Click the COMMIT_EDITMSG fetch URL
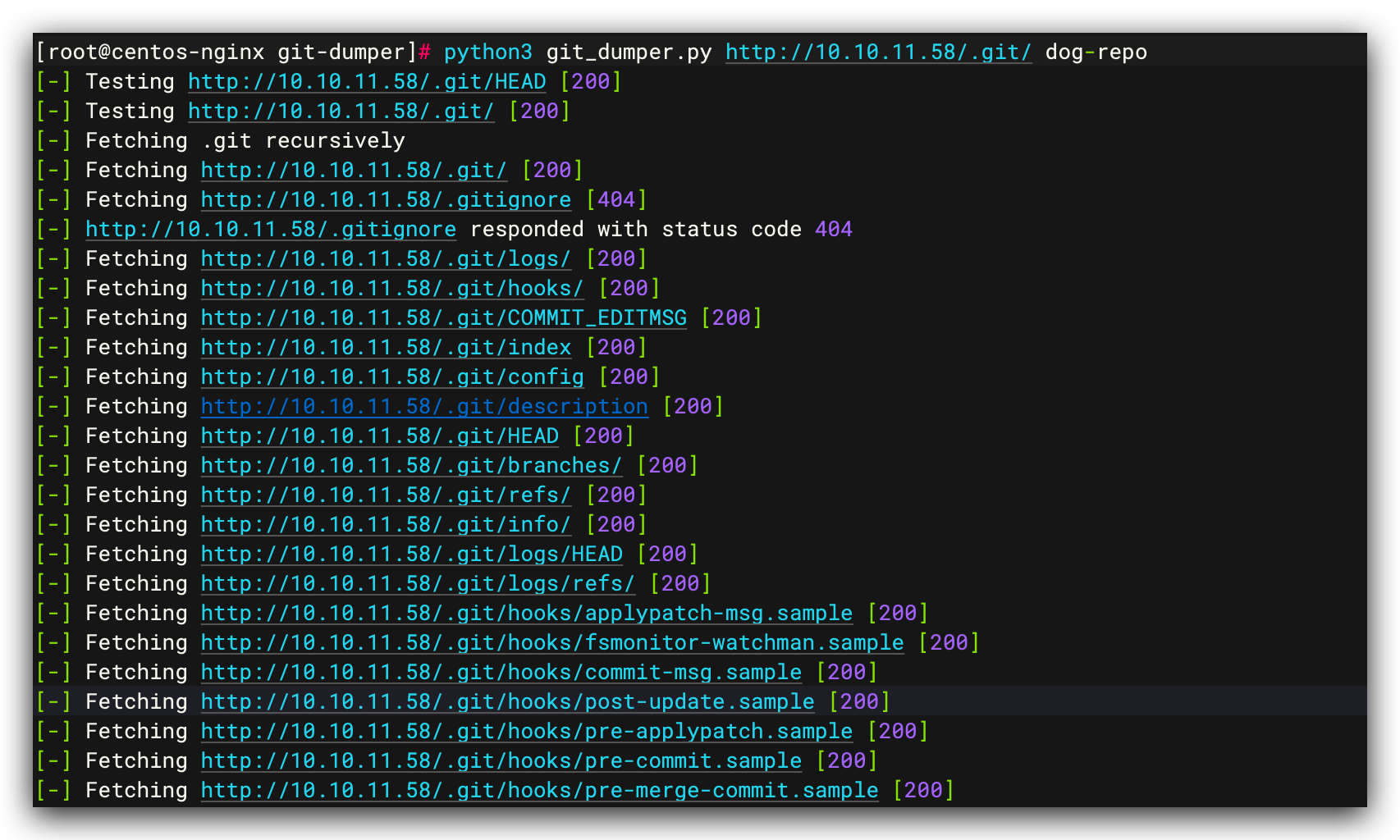Viewport: 1400px width, 840px height. (x=443, y=317)
